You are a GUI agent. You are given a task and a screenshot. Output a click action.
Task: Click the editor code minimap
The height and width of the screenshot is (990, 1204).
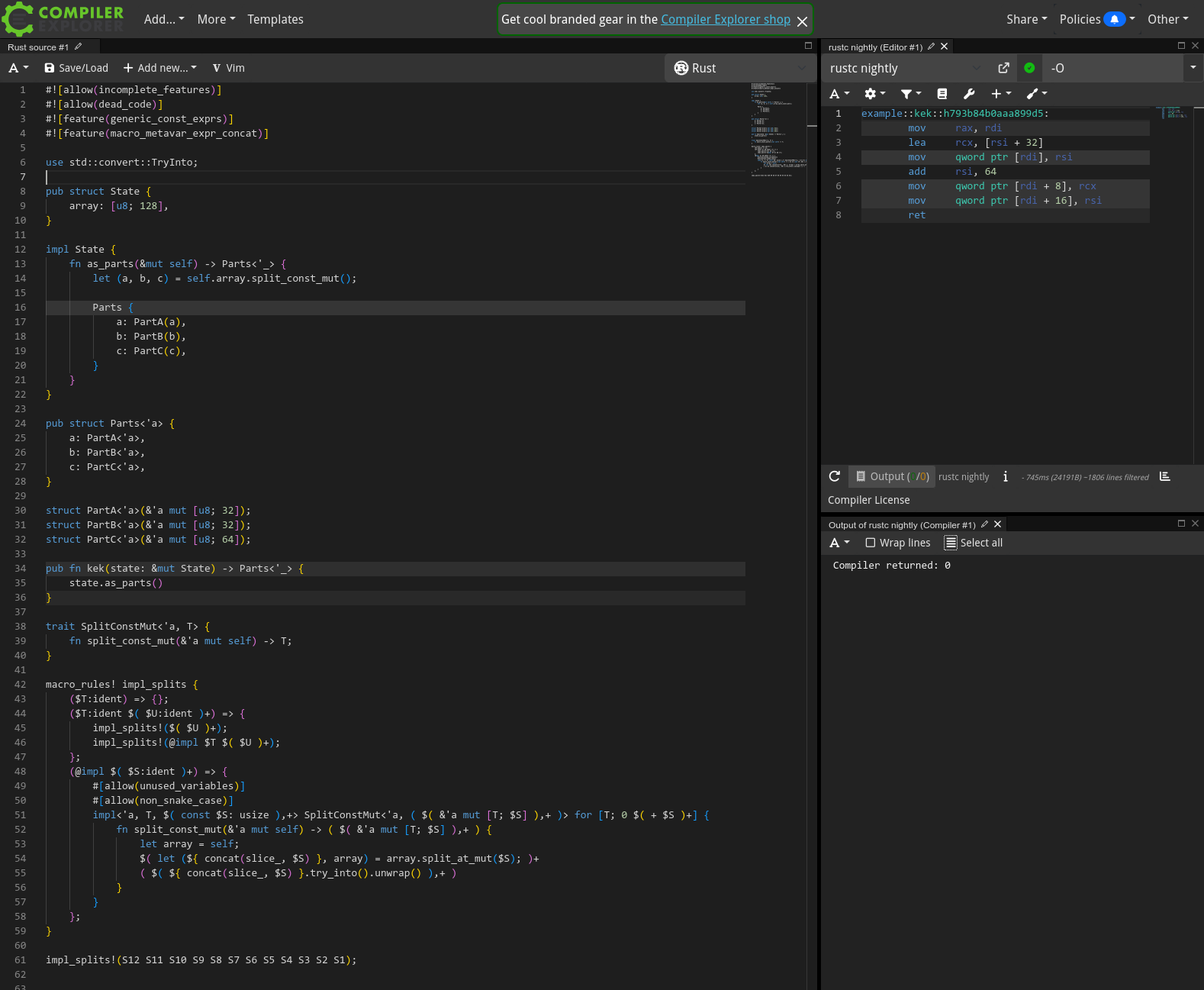click(778, 130)
